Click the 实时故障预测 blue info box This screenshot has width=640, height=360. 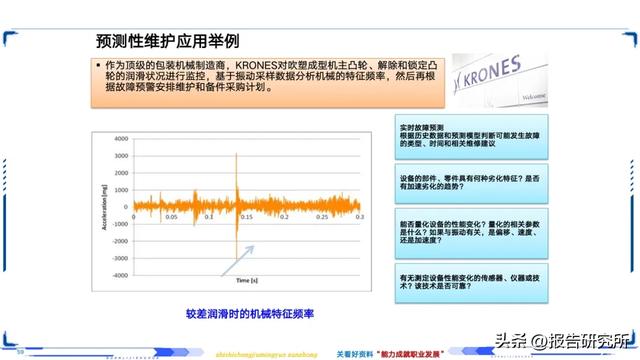pyautogui.click(x=471, y=137)
